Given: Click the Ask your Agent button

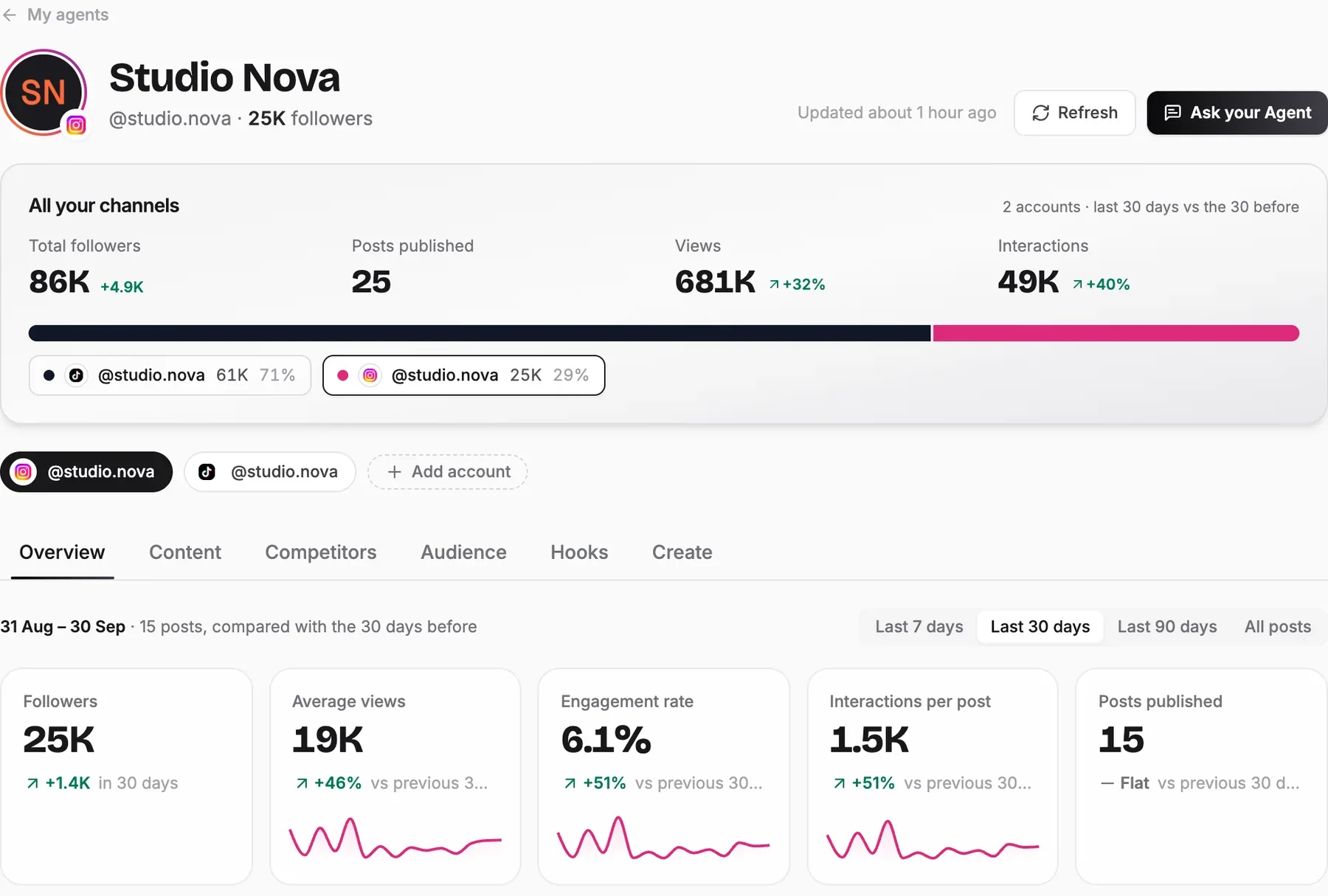Looking at the screenshot, I should (x=1237, y=113).
